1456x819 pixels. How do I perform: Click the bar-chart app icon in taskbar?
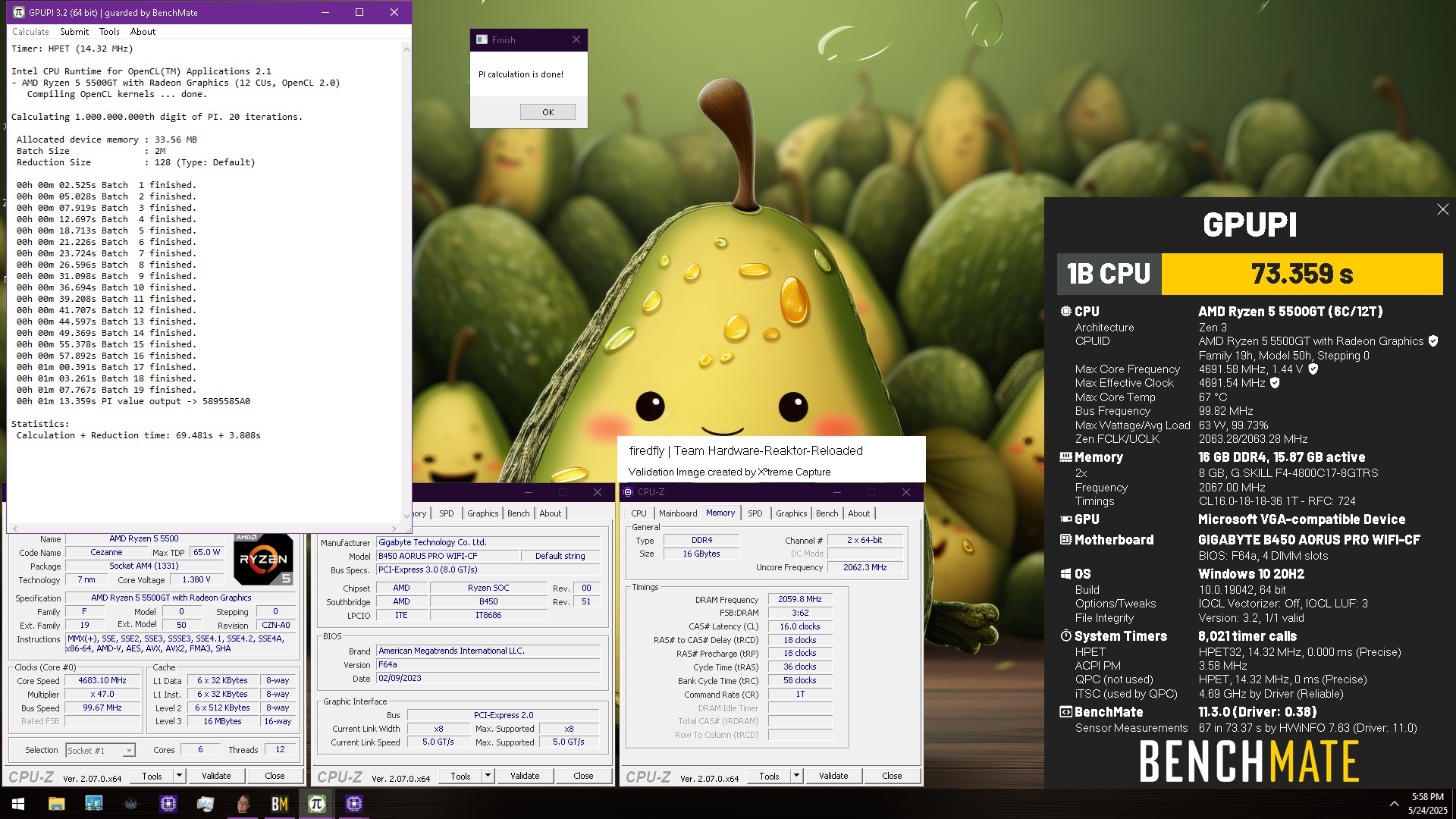click(93, 804)
